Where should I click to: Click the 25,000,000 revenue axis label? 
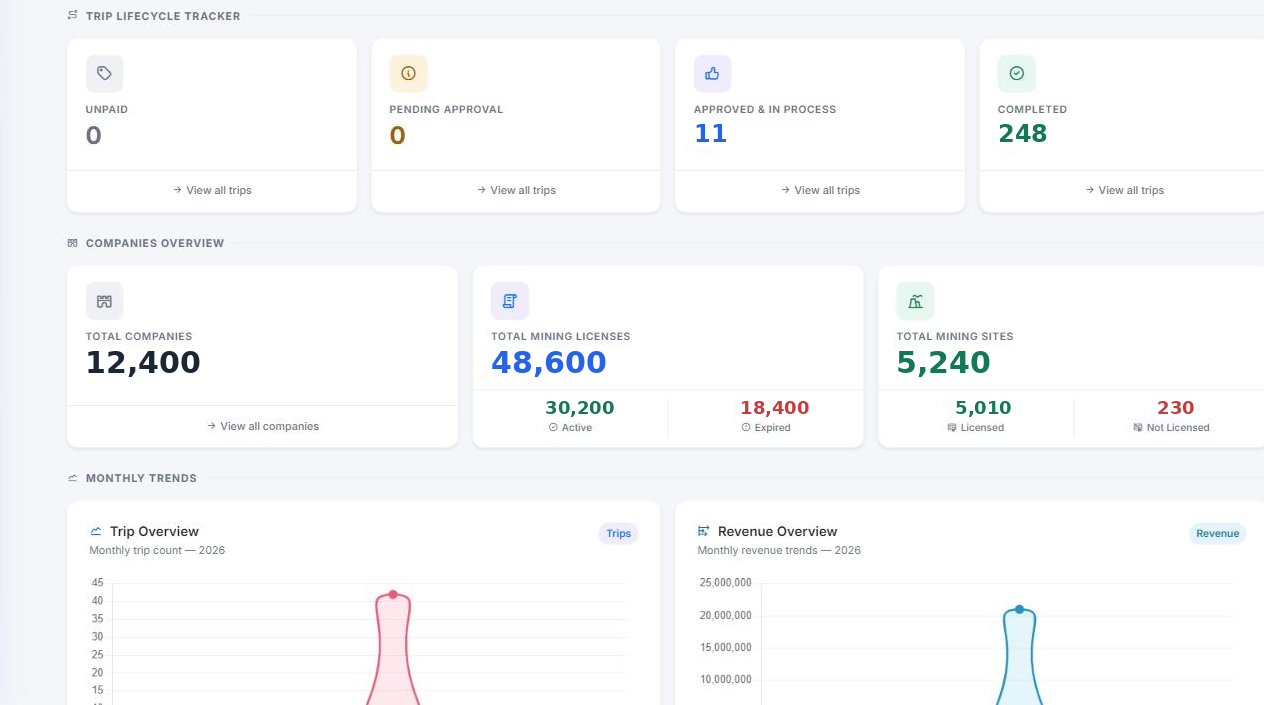coord(726,582)
